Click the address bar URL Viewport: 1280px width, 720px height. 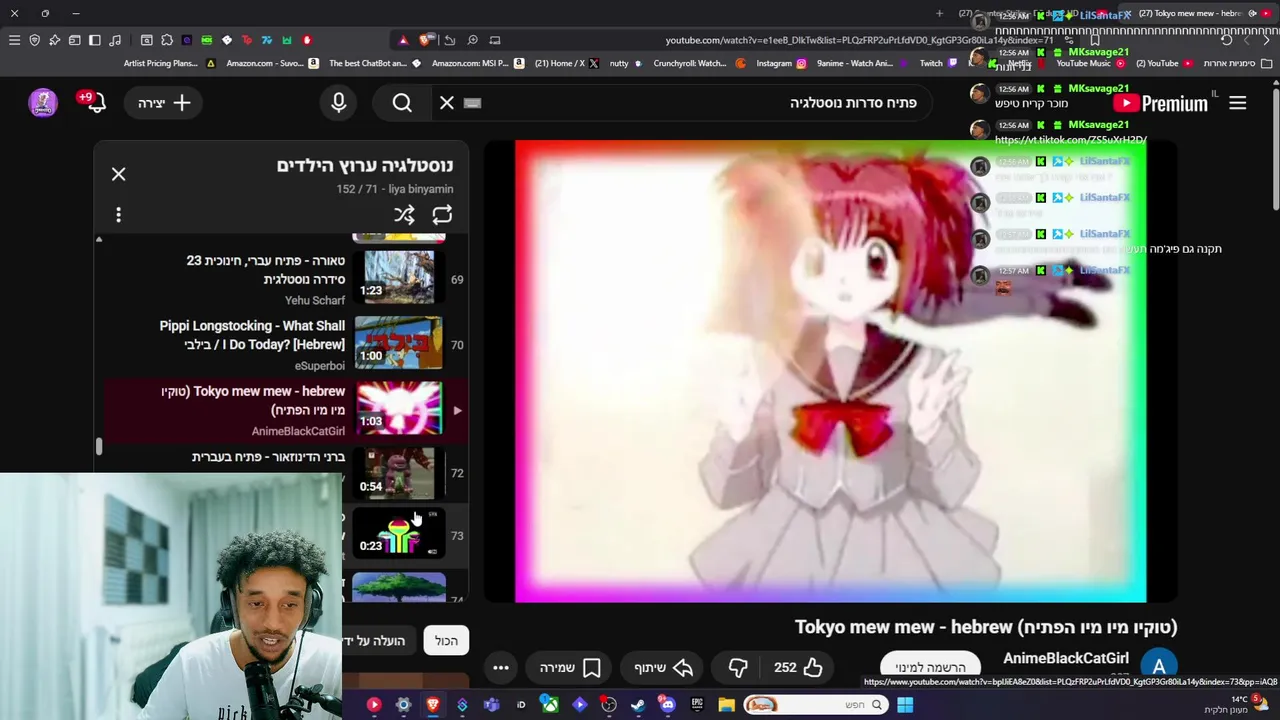point(860,40)
